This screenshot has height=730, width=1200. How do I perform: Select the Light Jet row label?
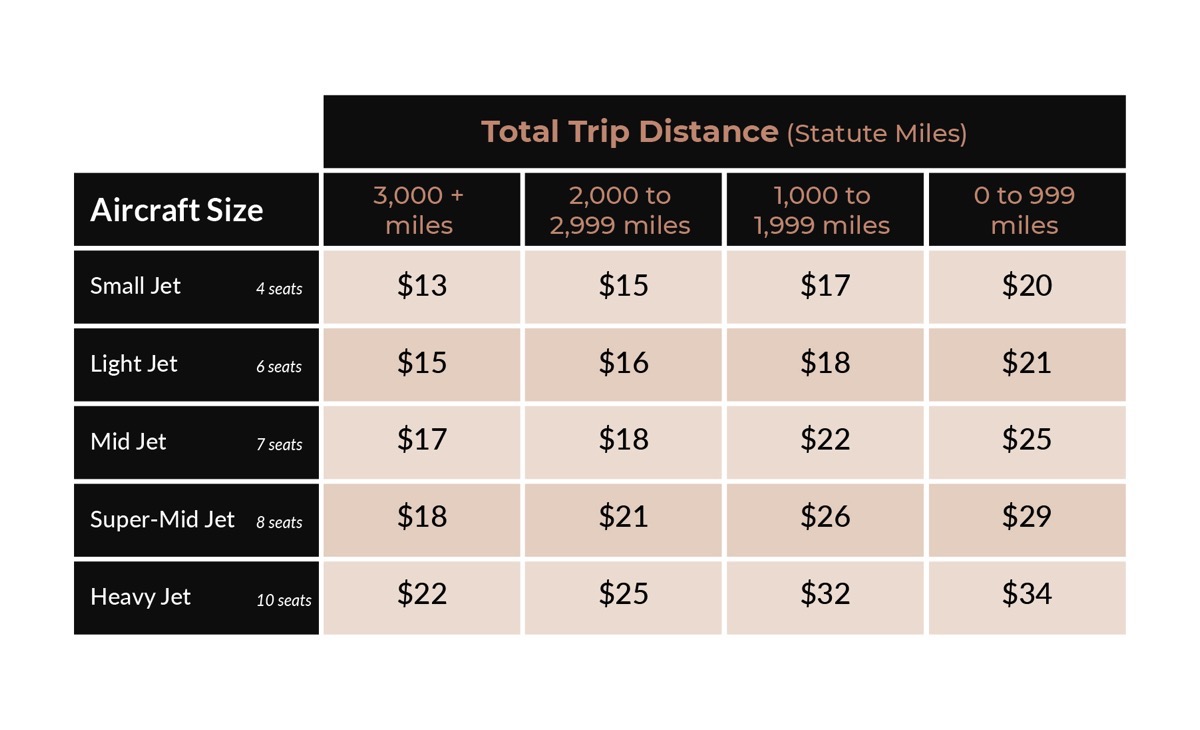pos(134,364)
